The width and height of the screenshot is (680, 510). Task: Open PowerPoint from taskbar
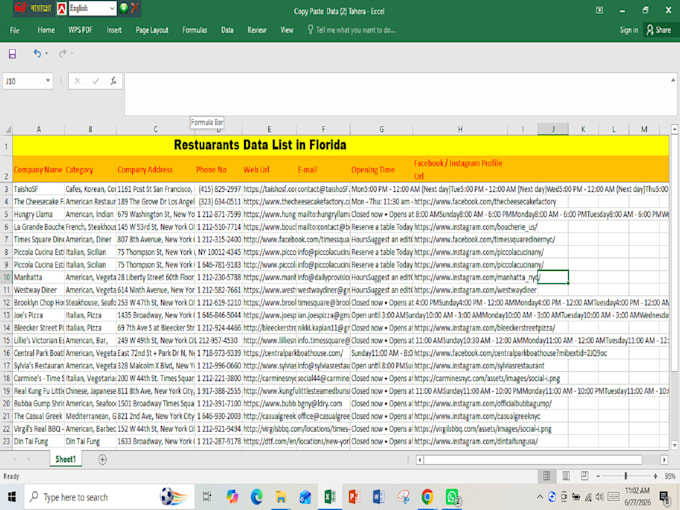point(354,497)
